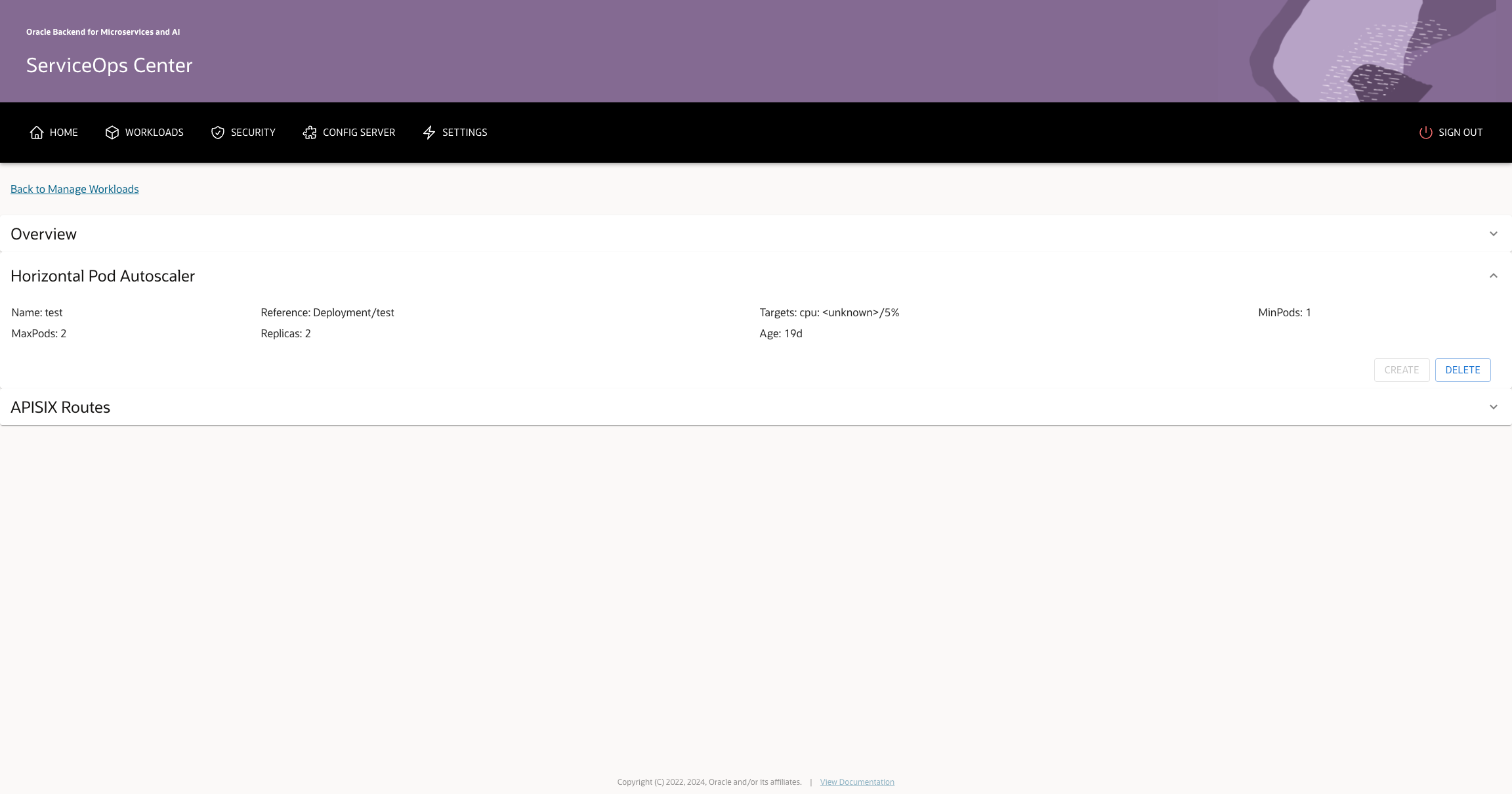Click the SIGN OUT text
This screenshot has width=1512, height=794.
(1460, 133)
